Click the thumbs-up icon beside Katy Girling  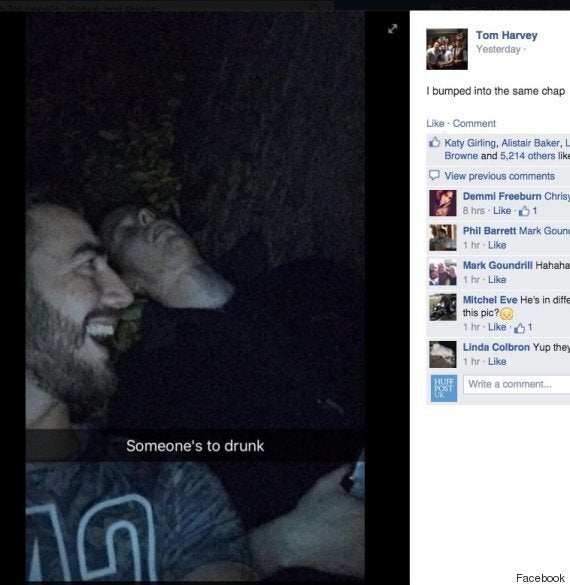(x=434, y=142)
